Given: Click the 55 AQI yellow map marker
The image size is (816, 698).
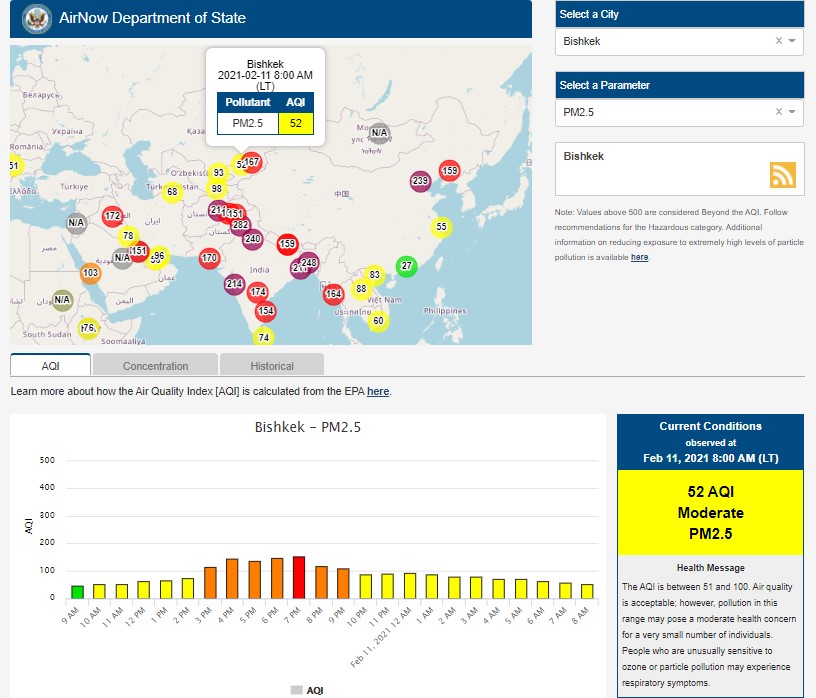Looking at the screenshot, I should (x=441, y=227).
